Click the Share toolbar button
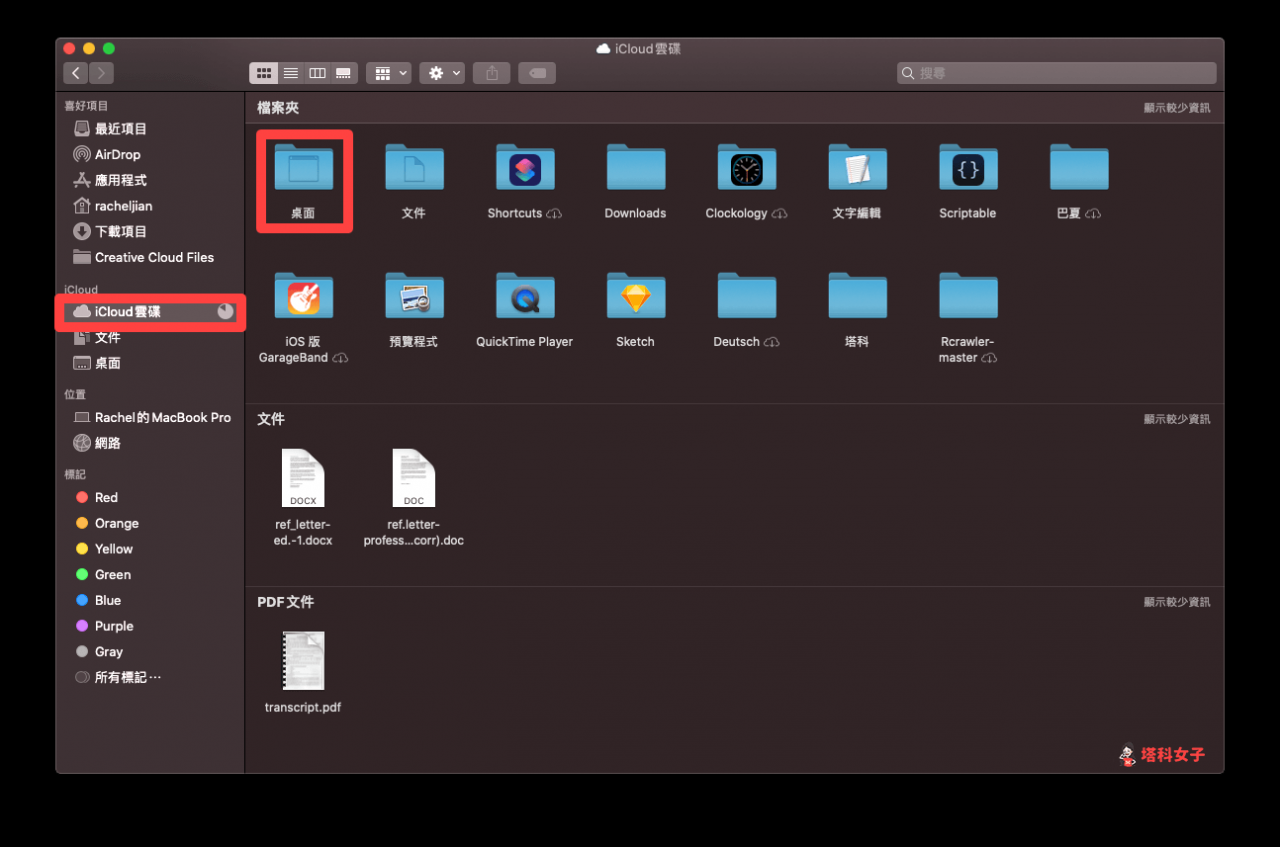Image resolution: width=1280 pixels, height=847 pixels. (491, 73)
